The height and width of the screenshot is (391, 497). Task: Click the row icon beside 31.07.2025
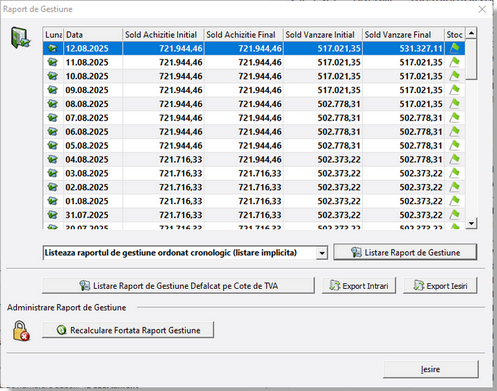click(x=53, y=215)
